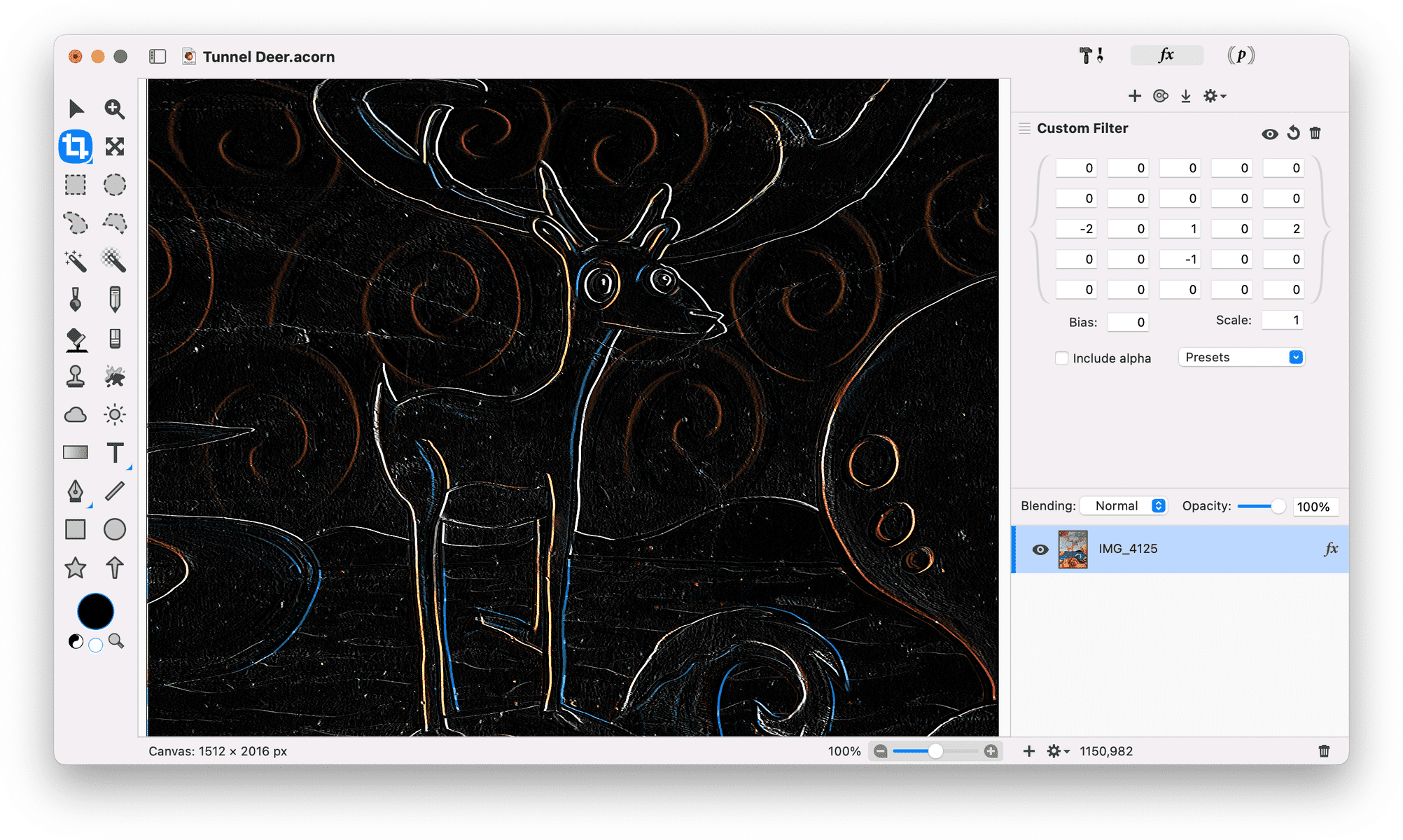Adjust the canvas zoom slider
This screenshot has height=840, width=1403.
(935, 751)
